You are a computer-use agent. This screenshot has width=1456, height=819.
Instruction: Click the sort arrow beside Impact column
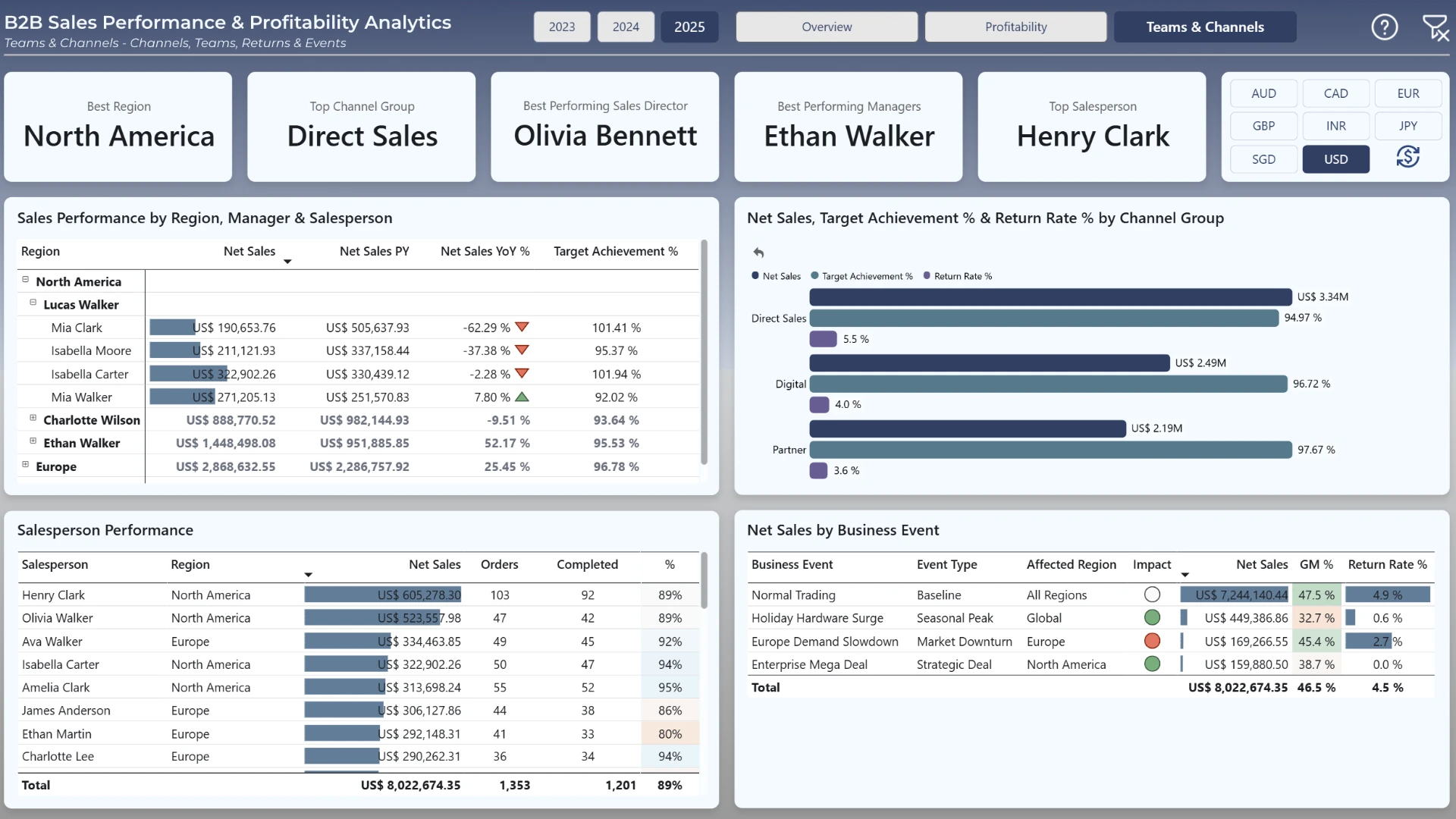pos(1185,575)
